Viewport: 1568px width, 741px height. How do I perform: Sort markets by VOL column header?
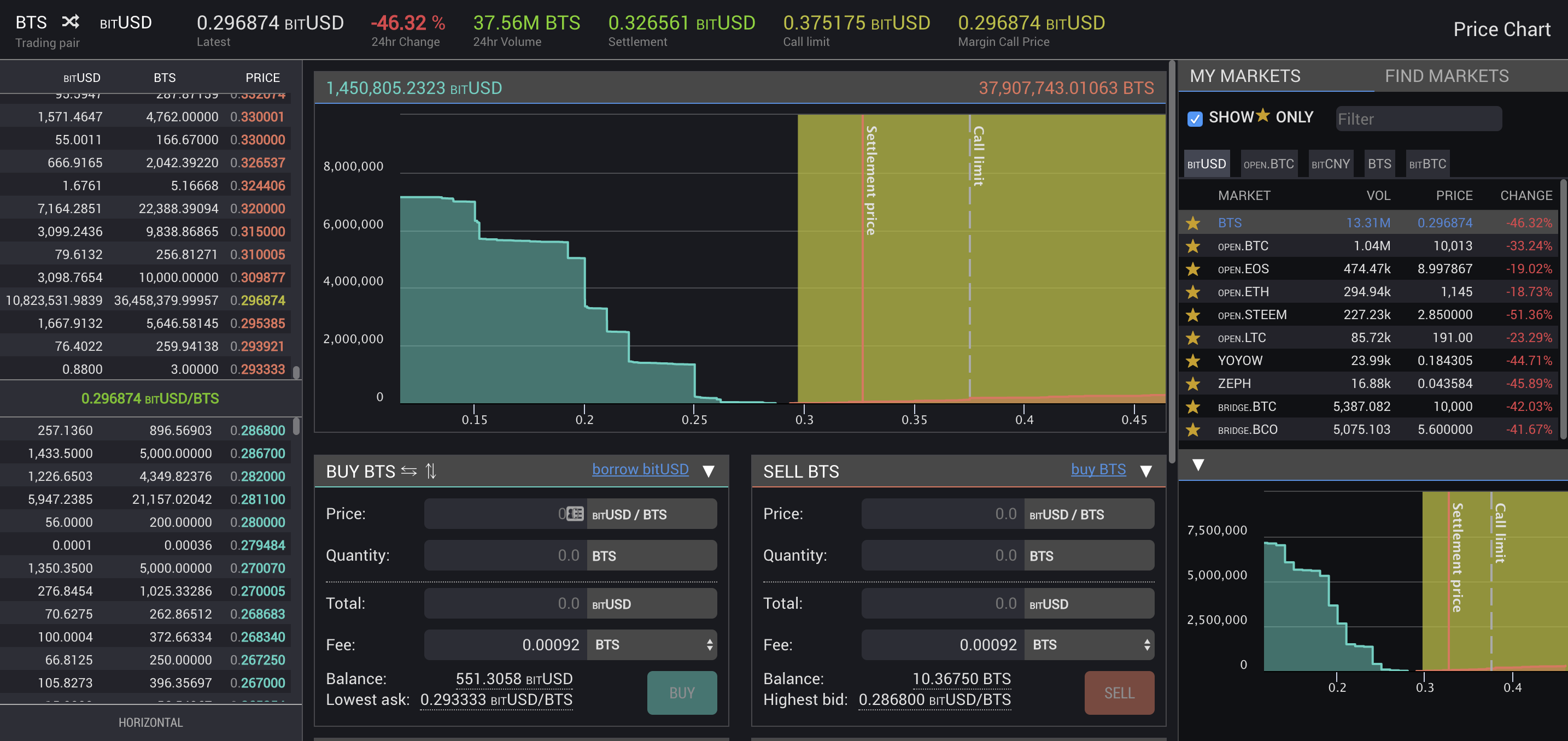1378,195
